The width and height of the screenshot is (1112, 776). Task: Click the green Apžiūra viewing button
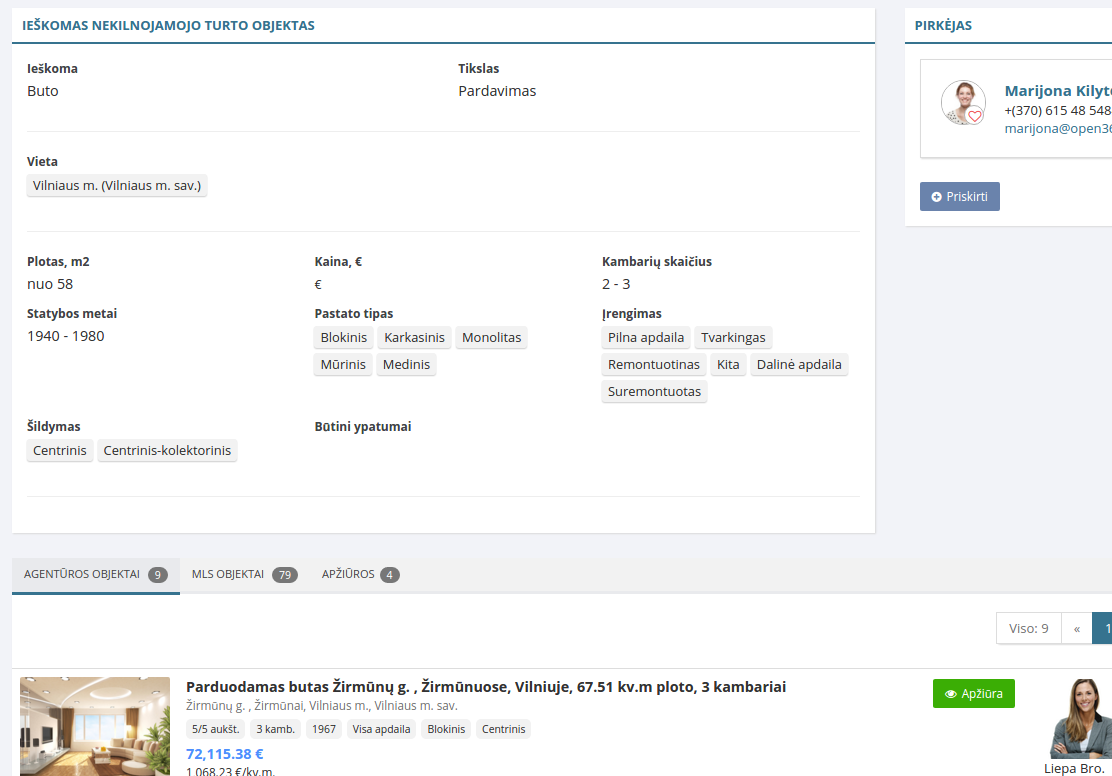point(973,693)
